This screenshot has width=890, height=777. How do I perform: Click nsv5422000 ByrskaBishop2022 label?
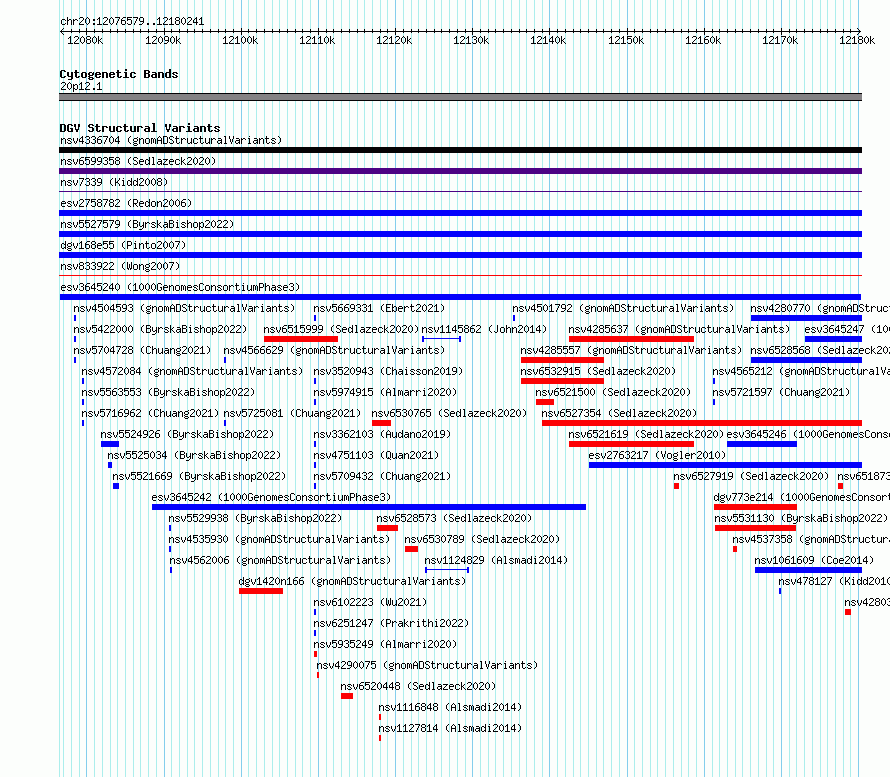160,329
